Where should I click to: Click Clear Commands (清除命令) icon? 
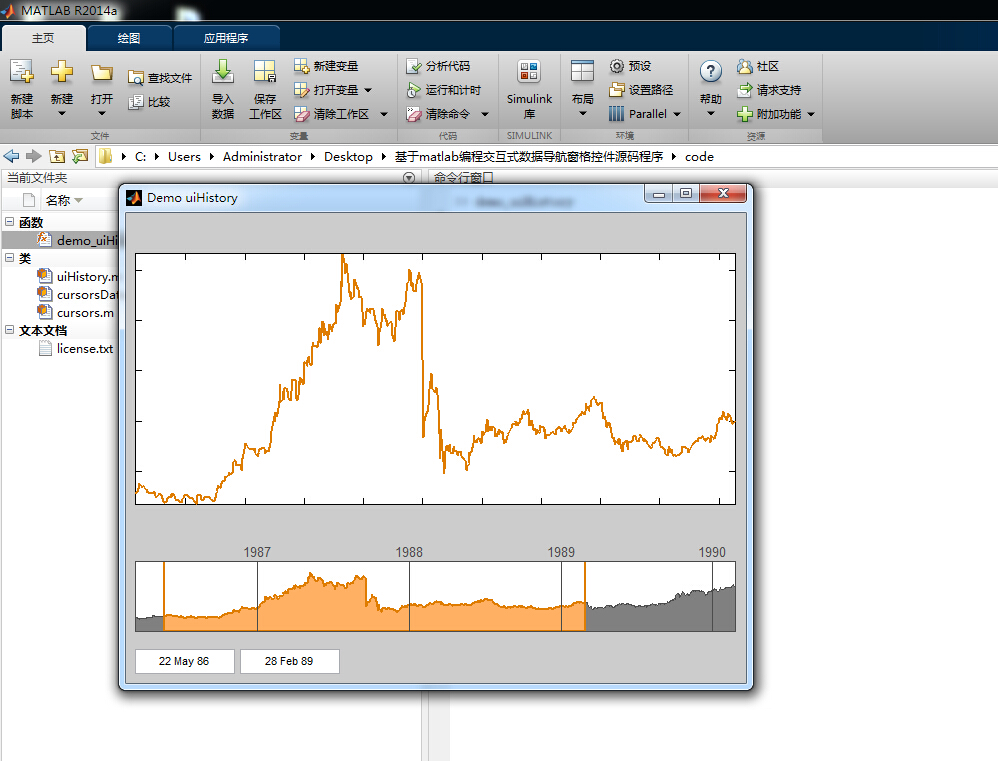[414, 114]
